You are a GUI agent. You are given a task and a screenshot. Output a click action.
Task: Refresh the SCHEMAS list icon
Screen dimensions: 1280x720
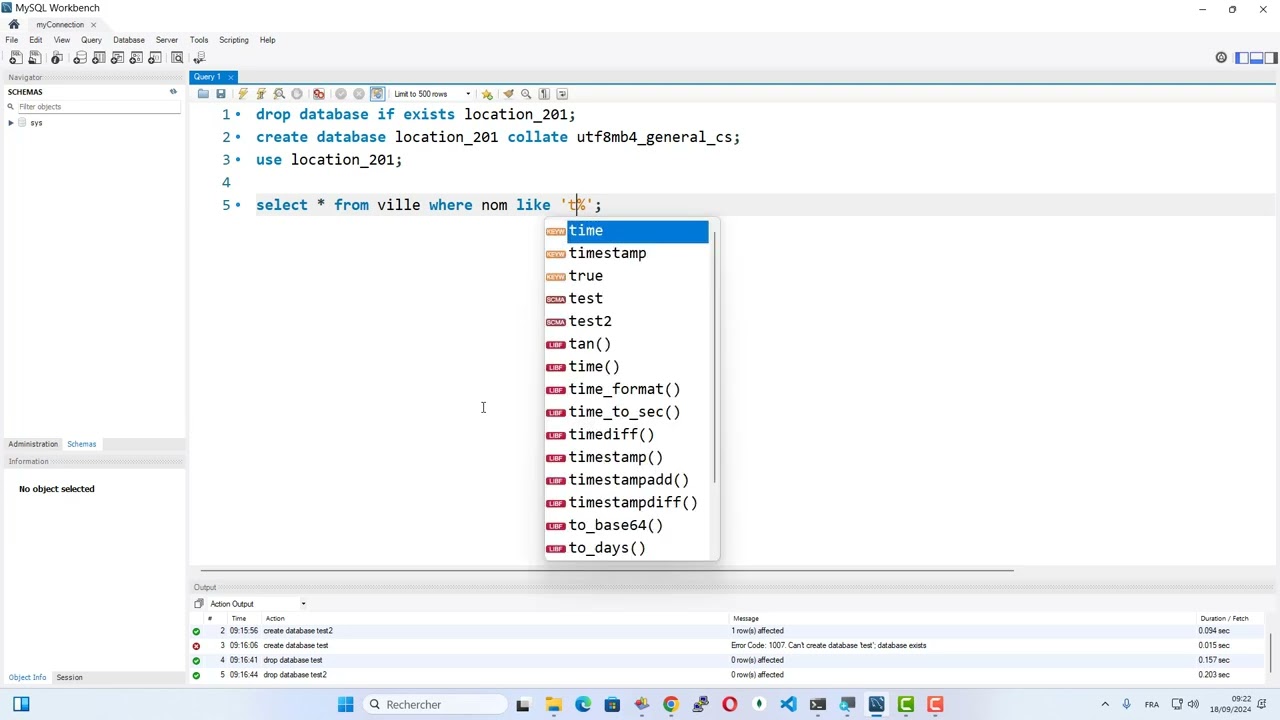173,92
